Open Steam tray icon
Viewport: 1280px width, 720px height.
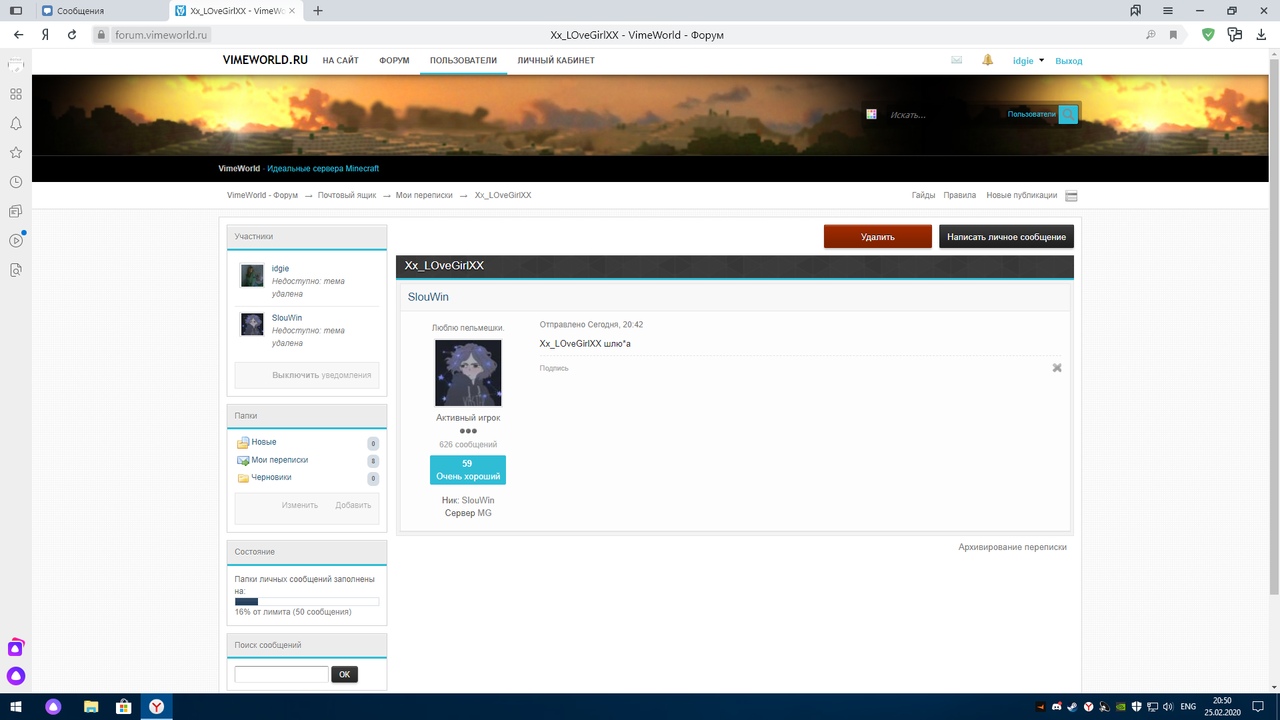[1074, 707]
